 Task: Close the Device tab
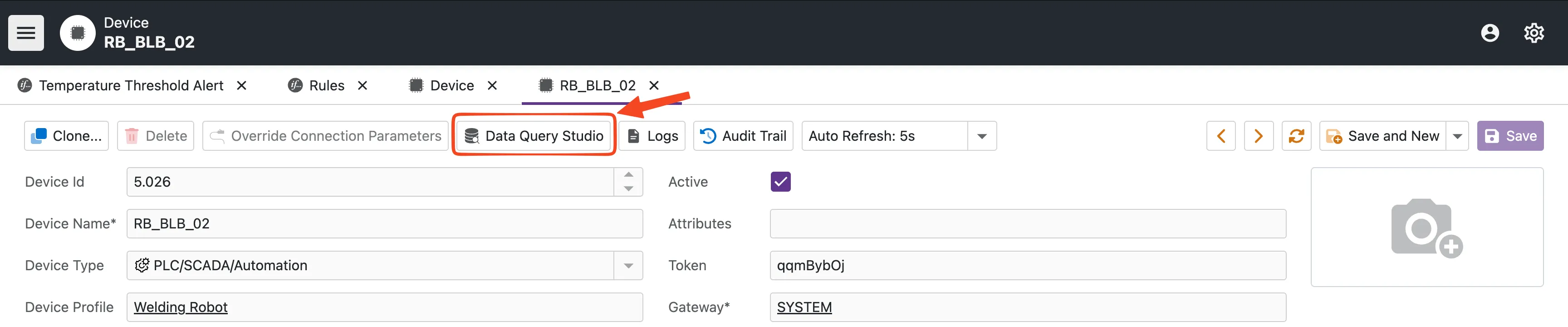492,86
